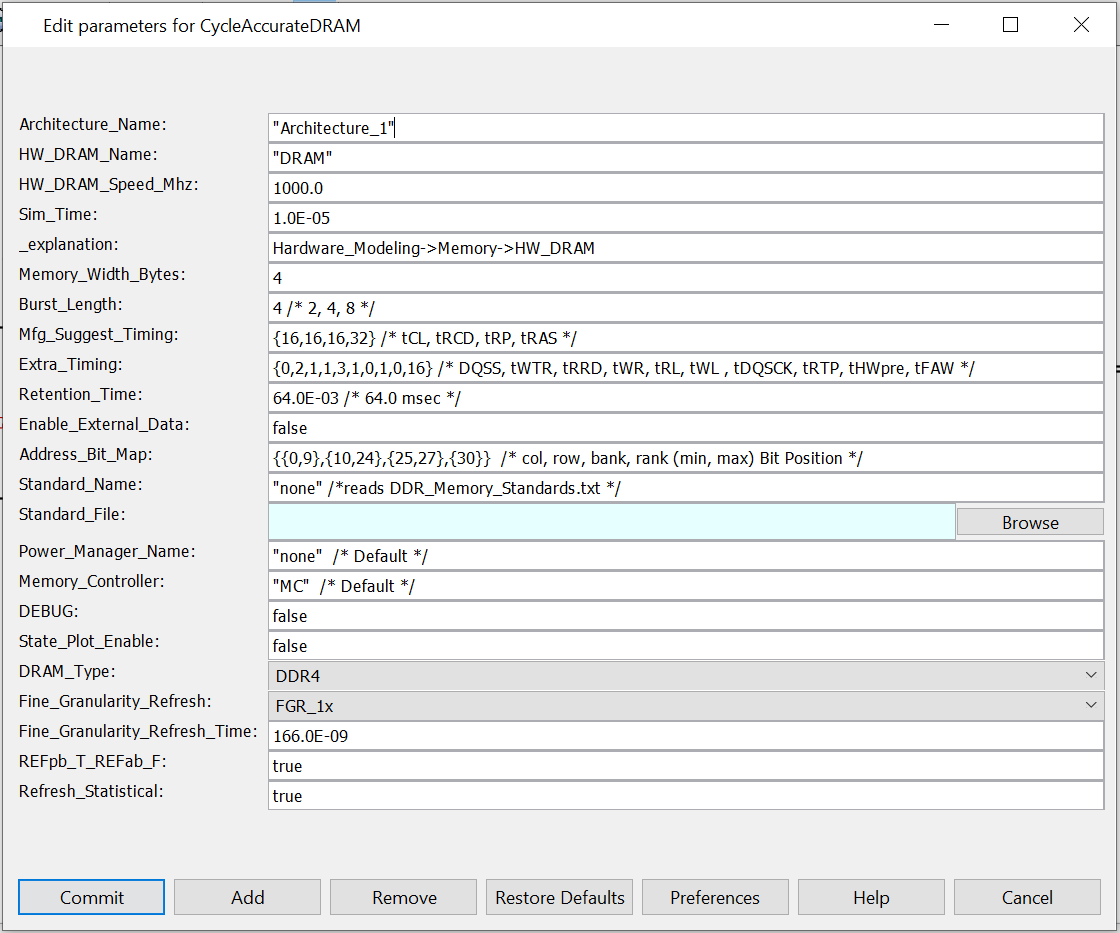Edit the HW_DRAM_Speed_Mhz value 1000.0

tap(686, 188)
